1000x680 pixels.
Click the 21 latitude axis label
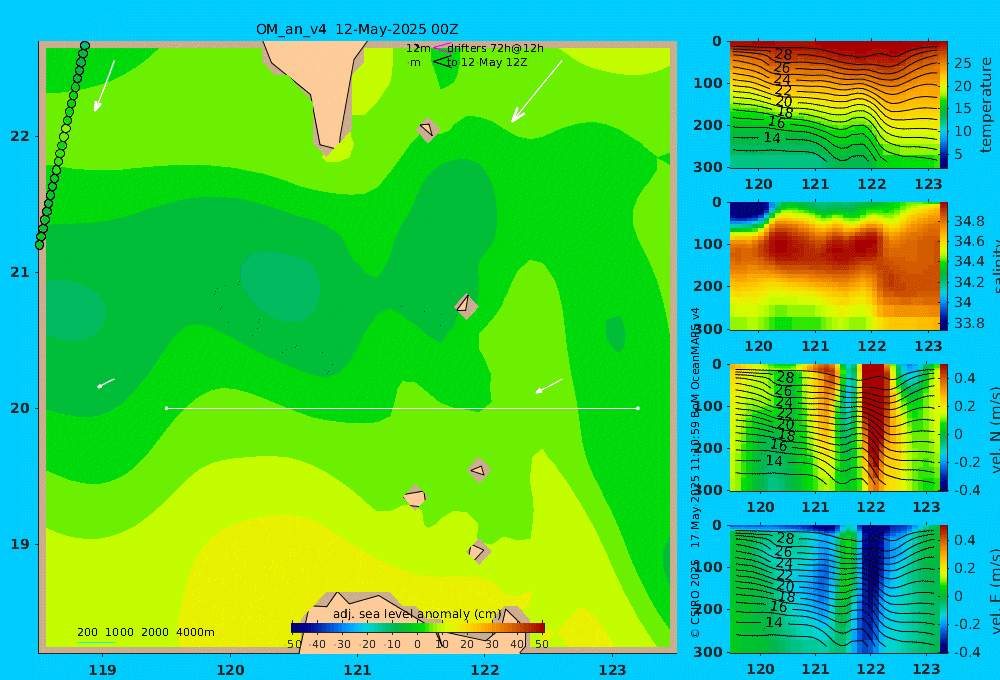(x=20, y=272)
